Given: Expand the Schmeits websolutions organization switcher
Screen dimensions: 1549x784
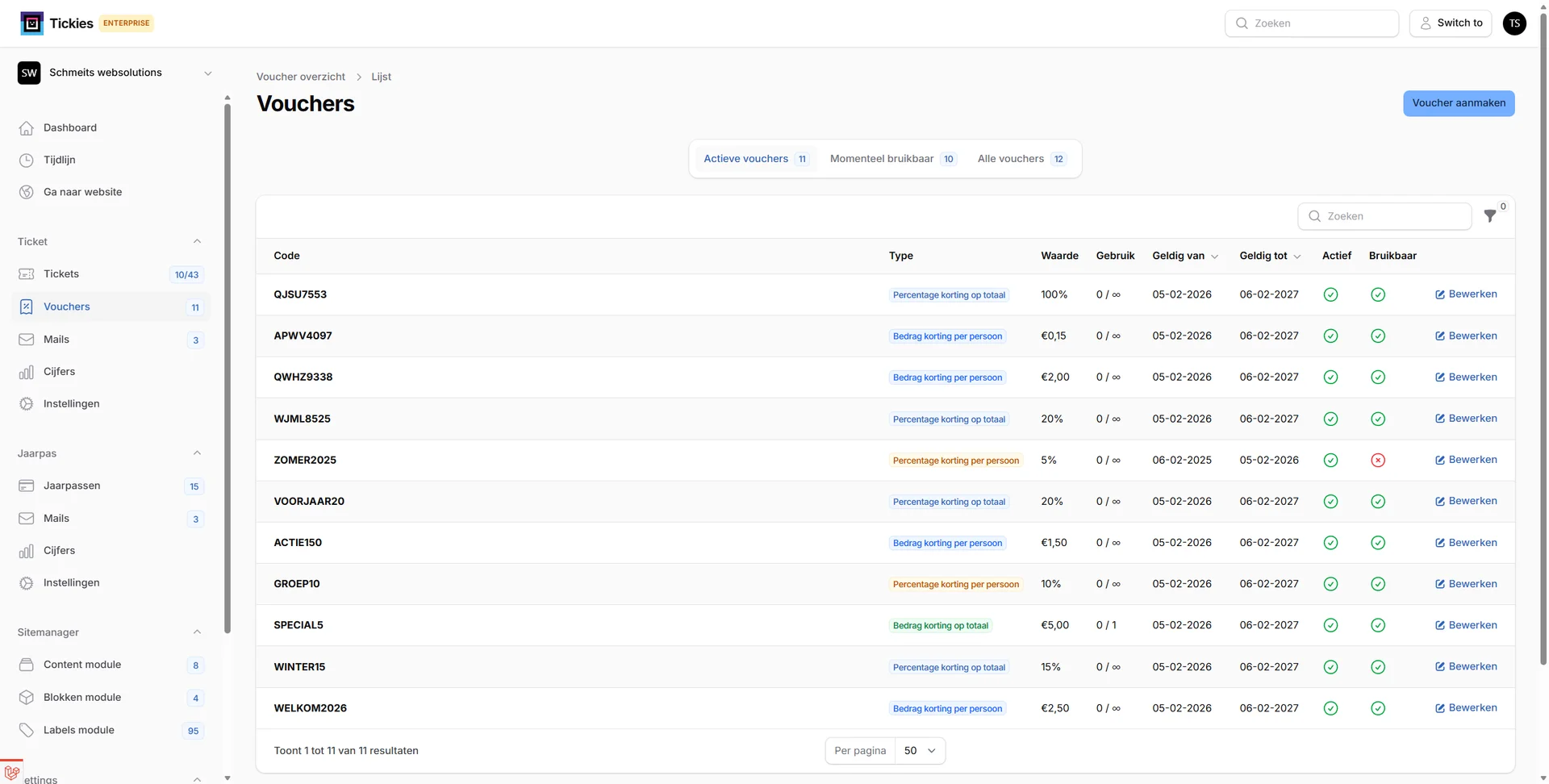Looking at the screenshot, I should tap(207, 73).
